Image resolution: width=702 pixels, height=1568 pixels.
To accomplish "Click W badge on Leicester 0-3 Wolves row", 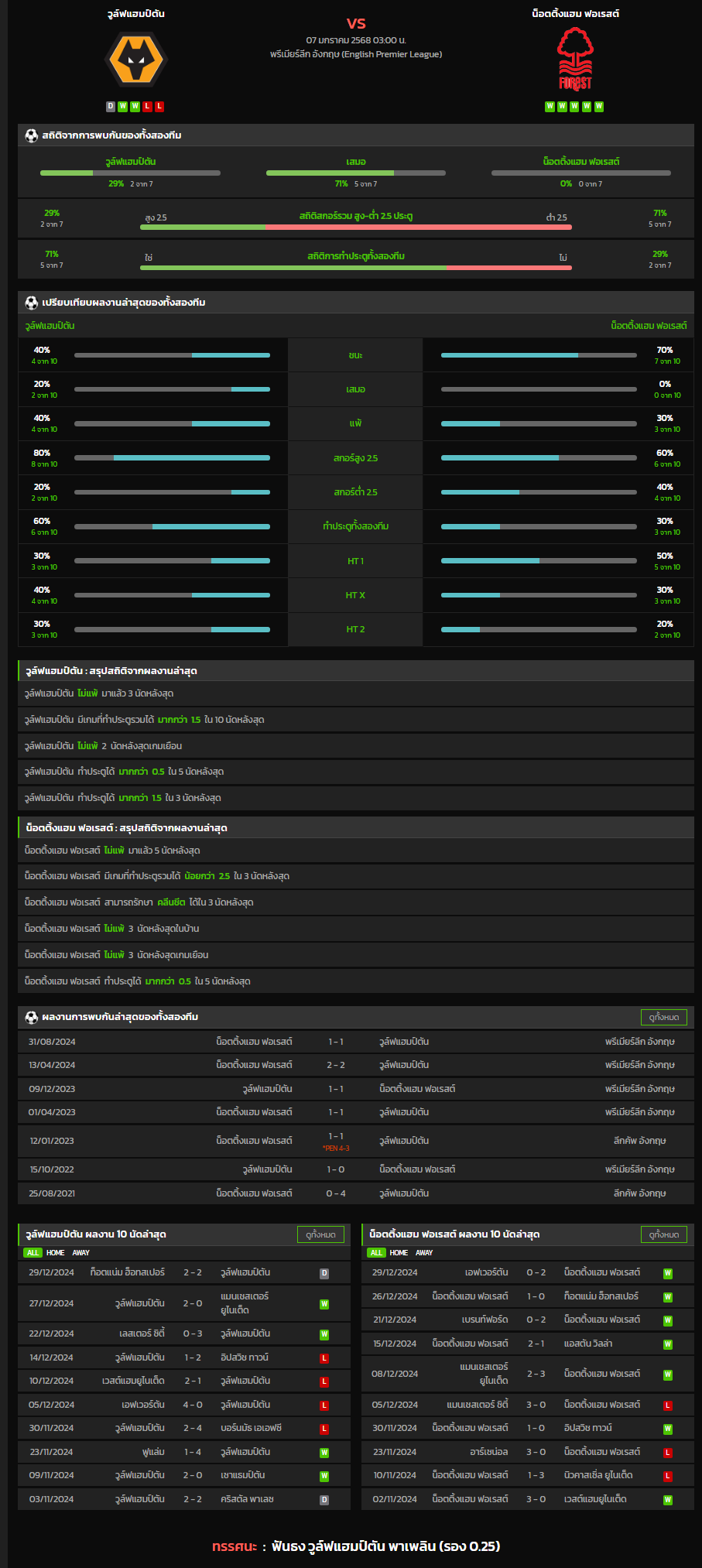I will [x=324, y=1334].
